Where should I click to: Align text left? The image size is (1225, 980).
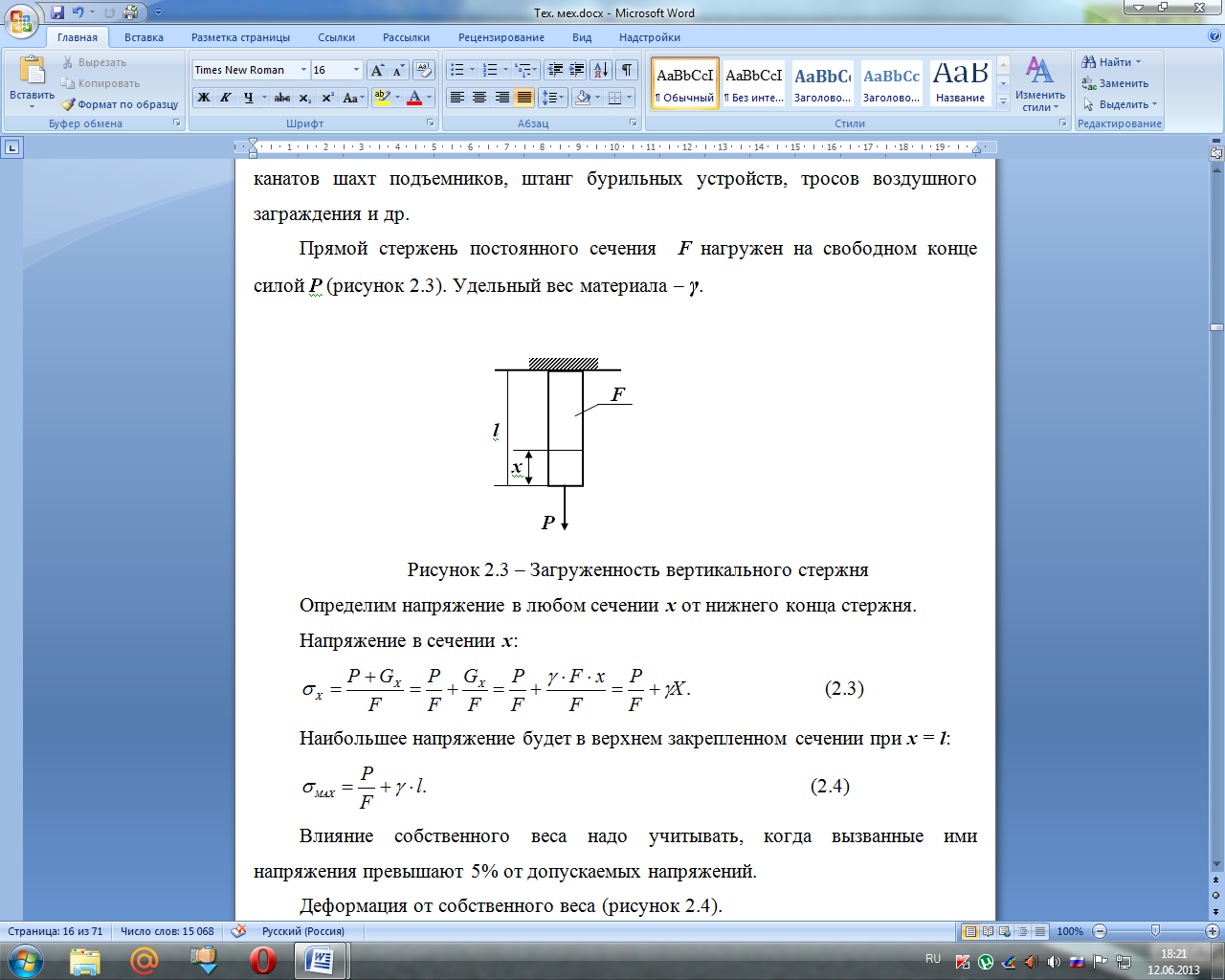(457, 98)
